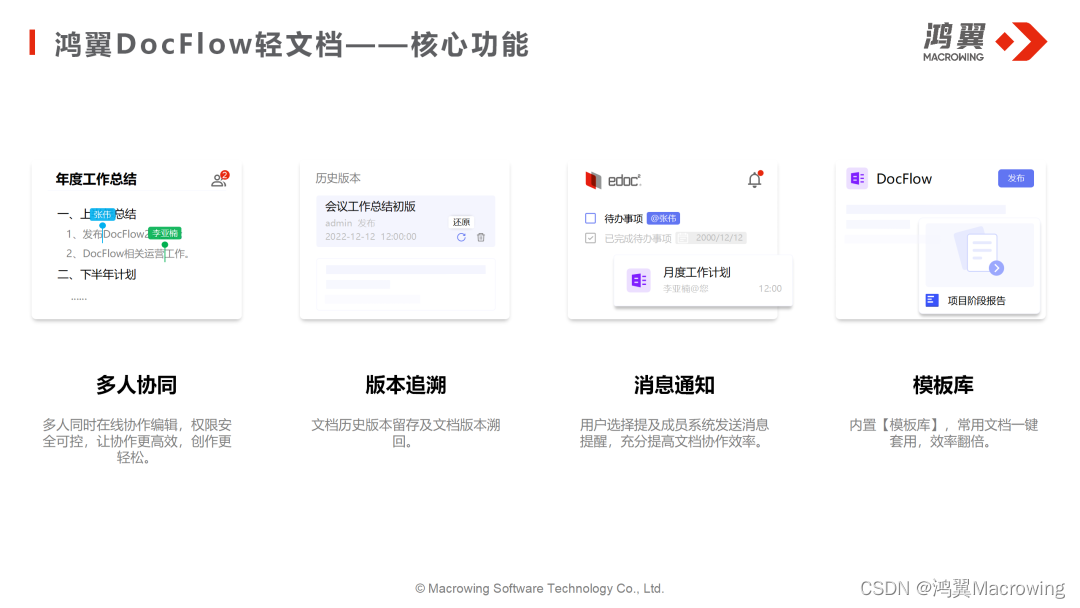Check the 待办事项 checkbox
Image resolution: width=1080 pixels, height=608 pixels.
click(x=590, y=218)
